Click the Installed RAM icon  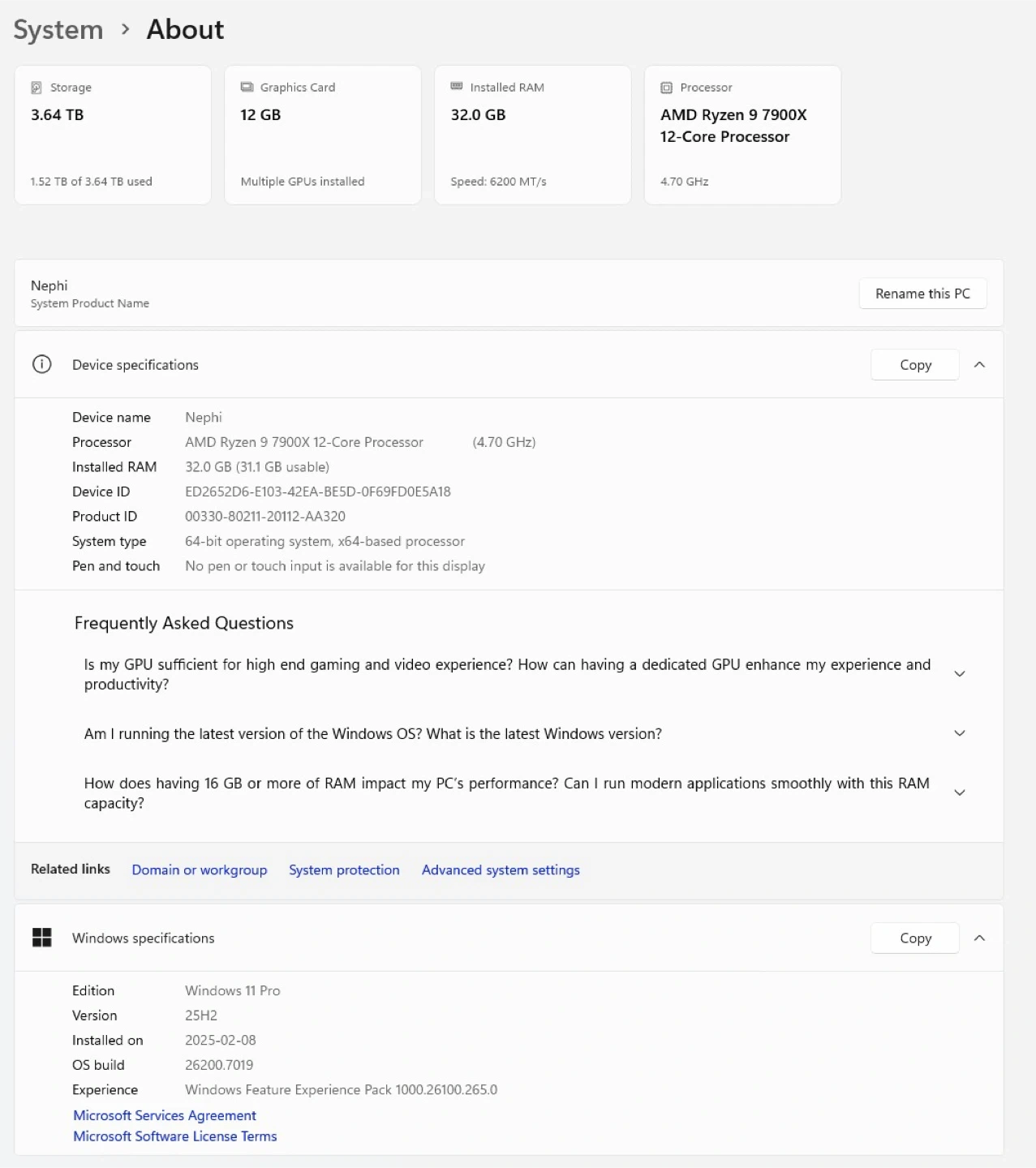click(457, 87)
